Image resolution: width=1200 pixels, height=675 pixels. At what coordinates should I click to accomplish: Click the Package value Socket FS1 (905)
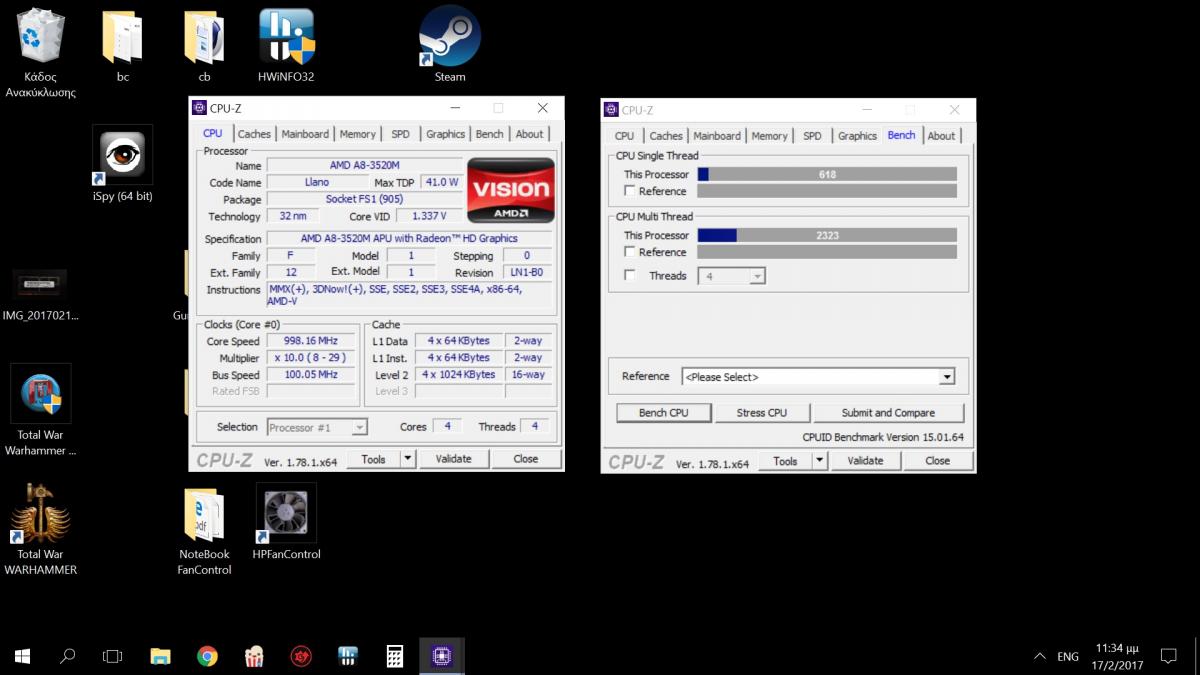point(365,199)
